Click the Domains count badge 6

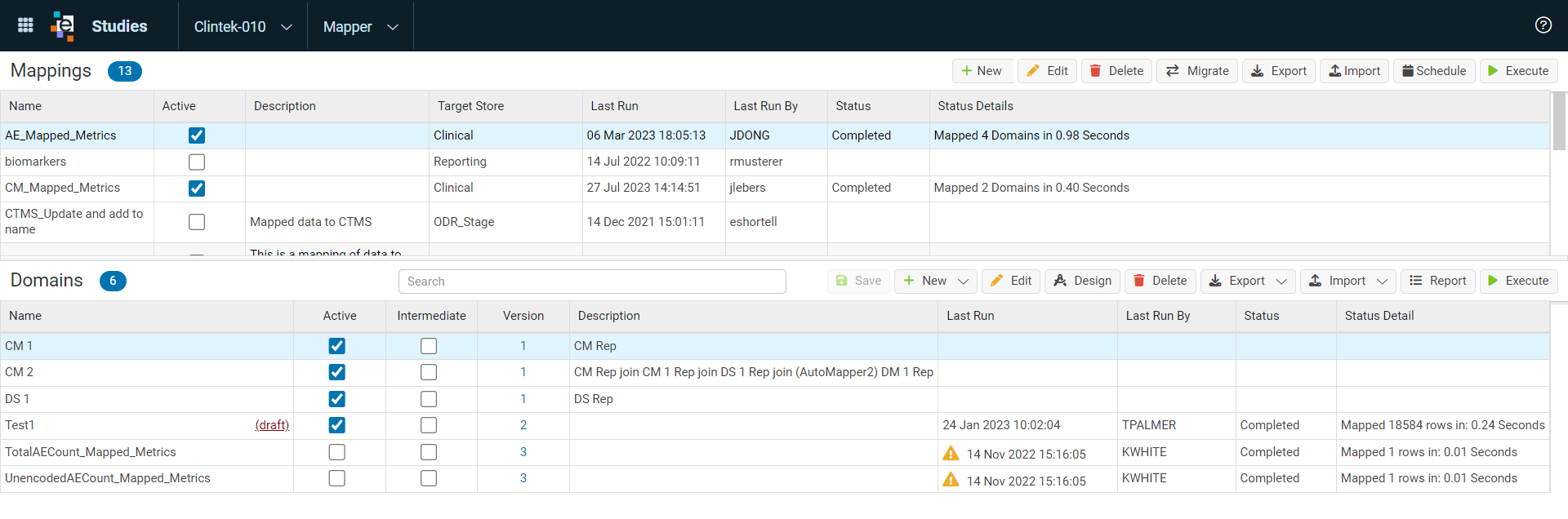(113, 281)
